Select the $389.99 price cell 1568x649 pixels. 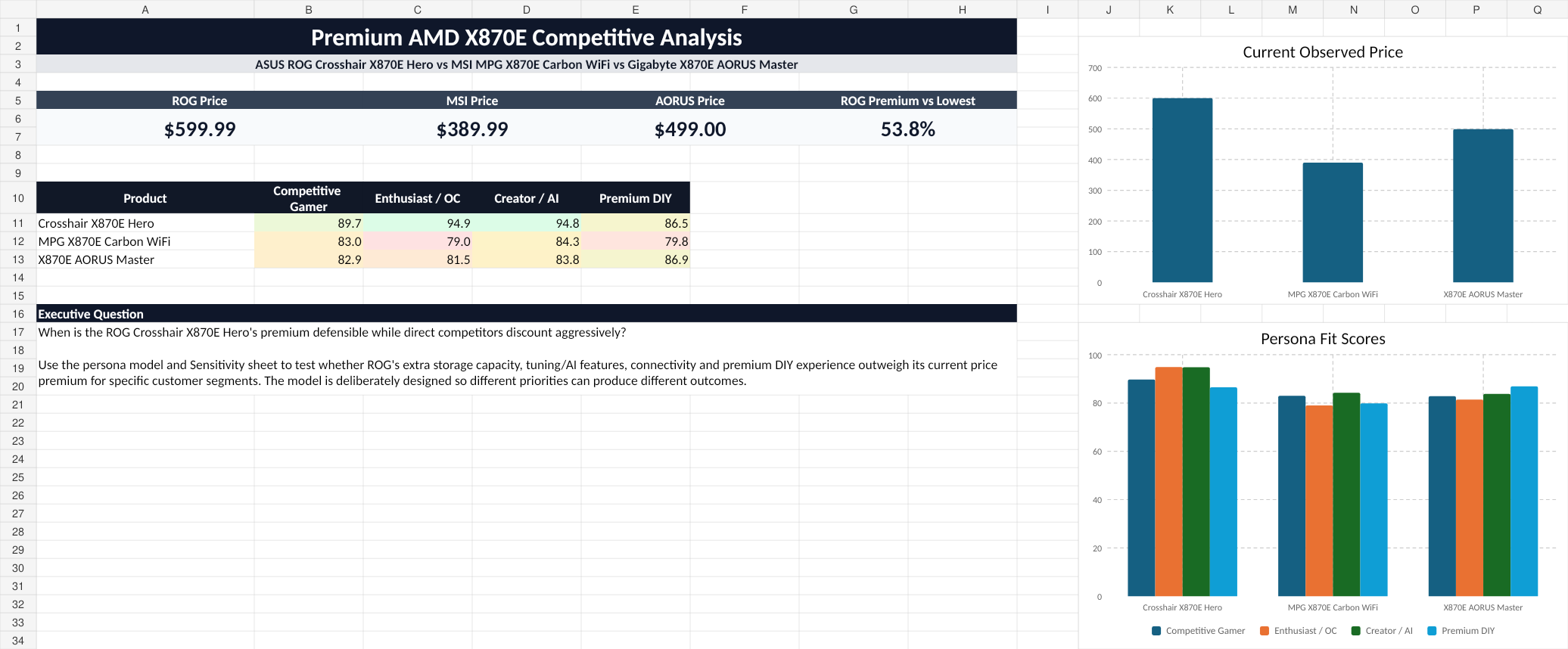pyautogui.click(x=472, y=129)
